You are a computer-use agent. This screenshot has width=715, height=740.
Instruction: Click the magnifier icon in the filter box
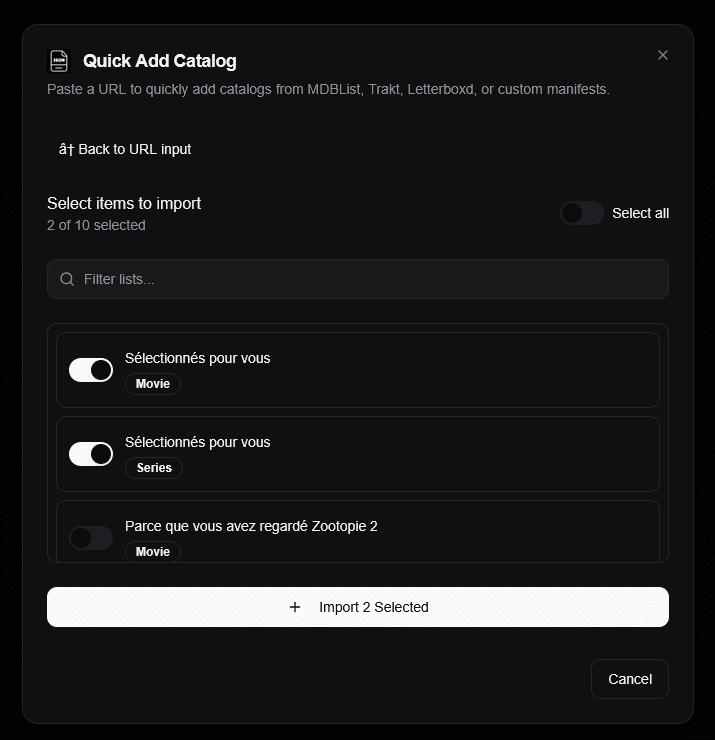point(67,279)
